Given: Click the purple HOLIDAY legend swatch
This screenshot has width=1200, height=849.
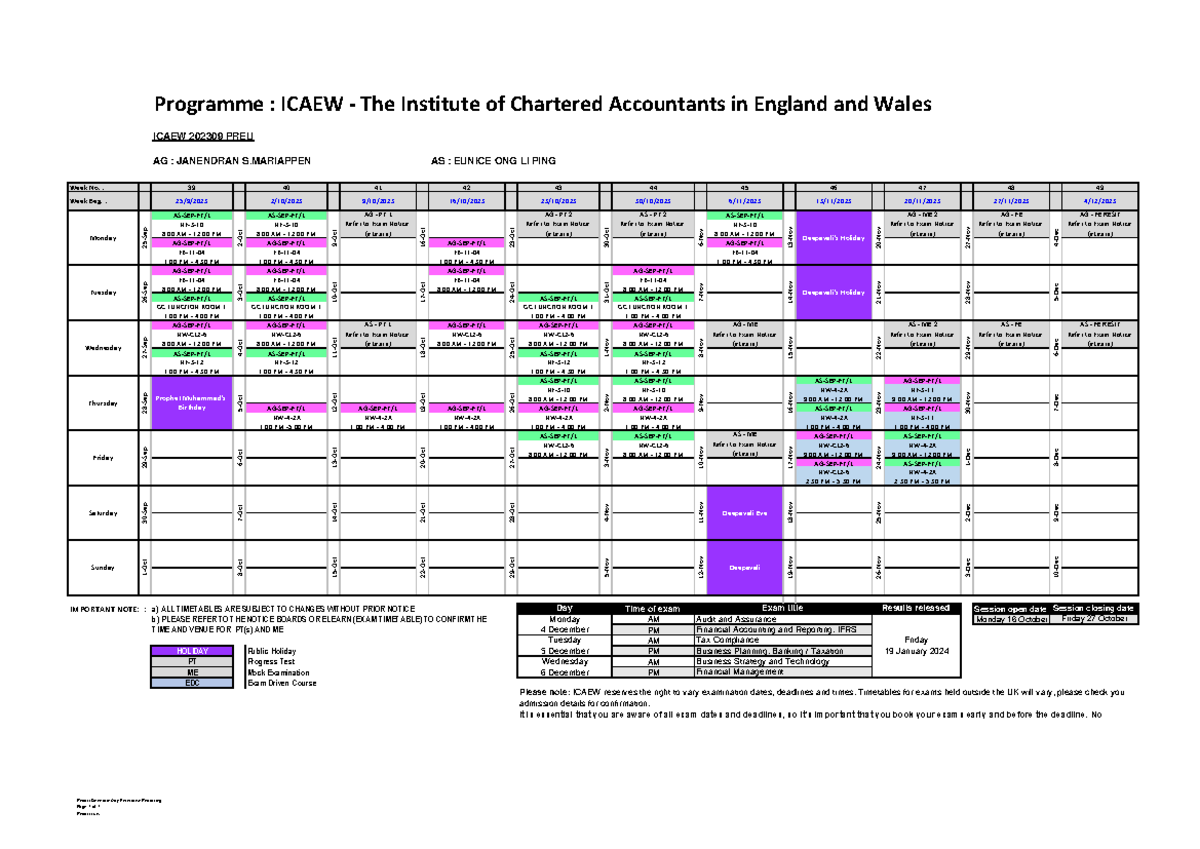Looking at the screenshot, I should (194, 651).
